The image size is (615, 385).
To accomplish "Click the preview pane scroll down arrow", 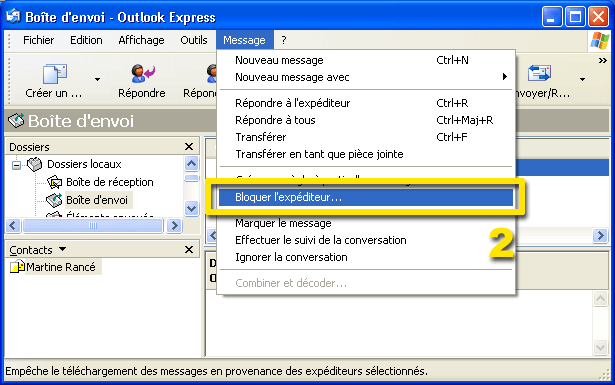I will 600,347.
